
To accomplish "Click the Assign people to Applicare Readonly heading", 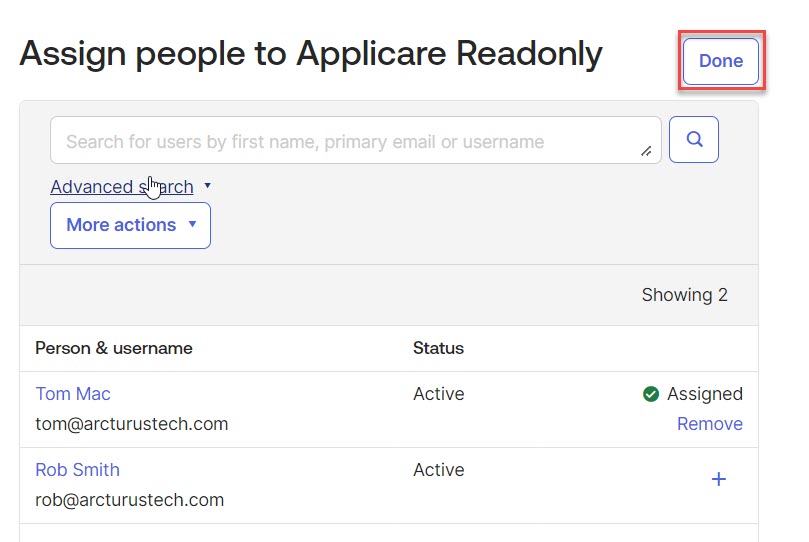I will tap(311, 53).
